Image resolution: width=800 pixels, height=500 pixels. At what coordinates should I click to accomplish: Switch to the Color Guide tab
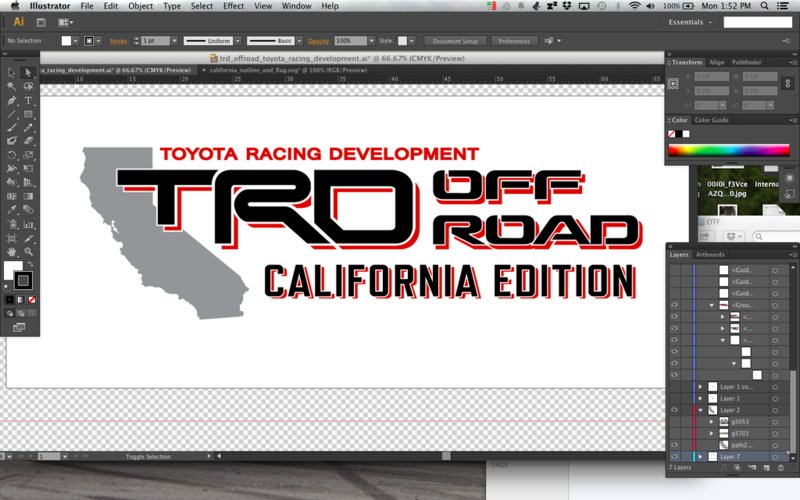tap(711, 120)
